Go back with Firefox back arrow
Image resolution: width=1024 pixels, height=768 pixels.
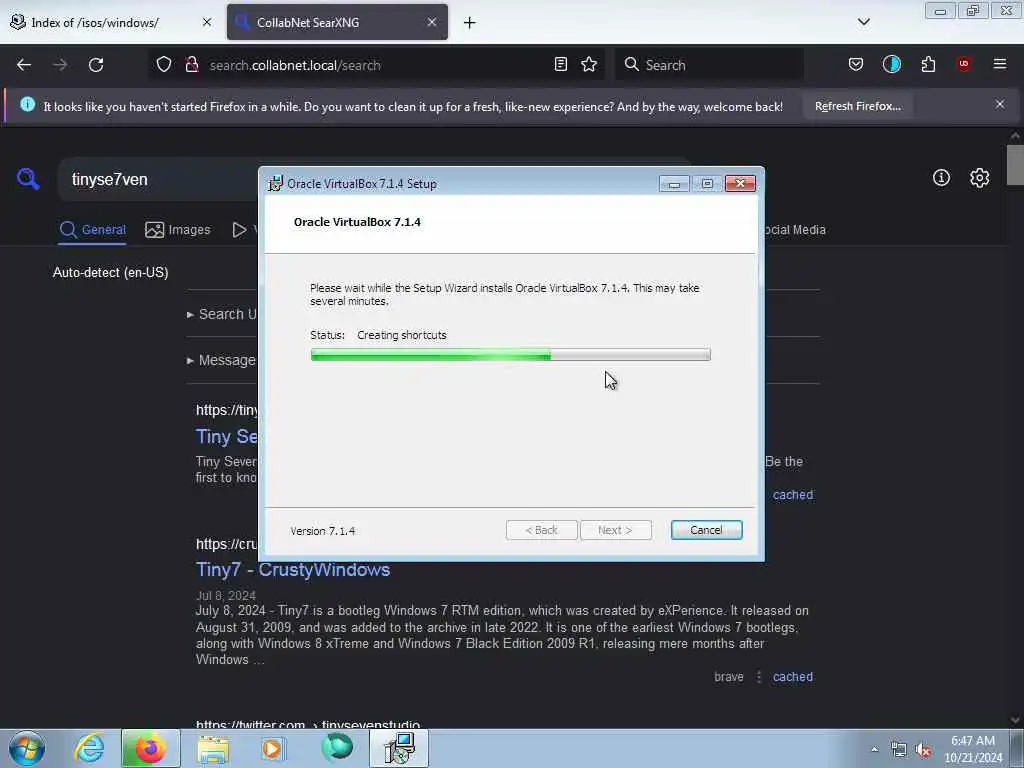tap(24, 65)
